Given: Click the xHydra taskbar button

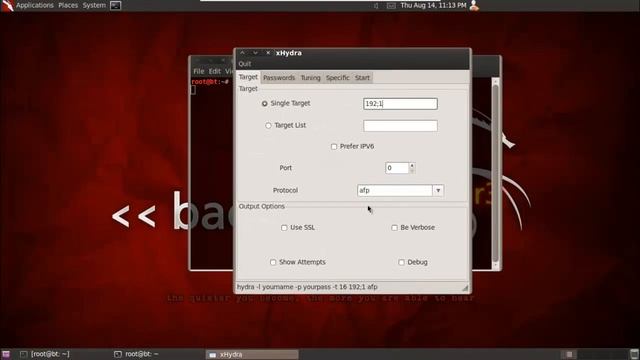Looking at the screenshot, I should (252, 354).
